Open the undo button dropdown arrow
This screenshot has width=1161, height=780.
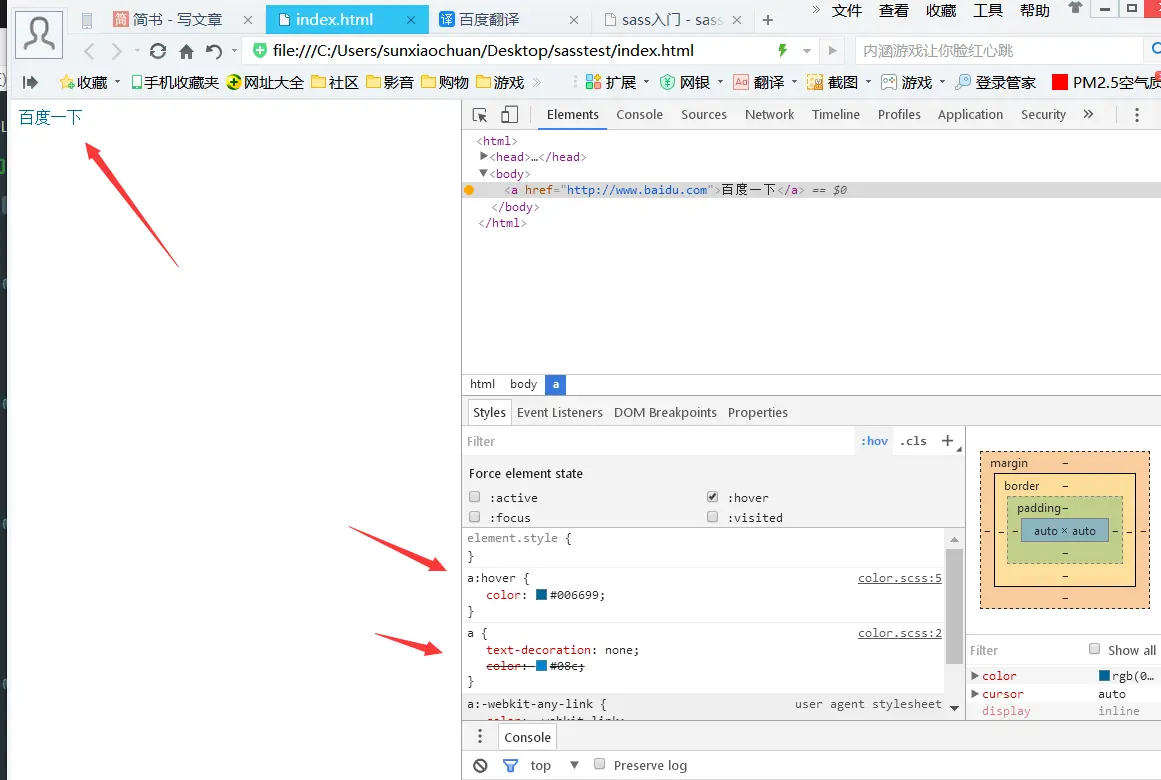click(x=234, y=50)
